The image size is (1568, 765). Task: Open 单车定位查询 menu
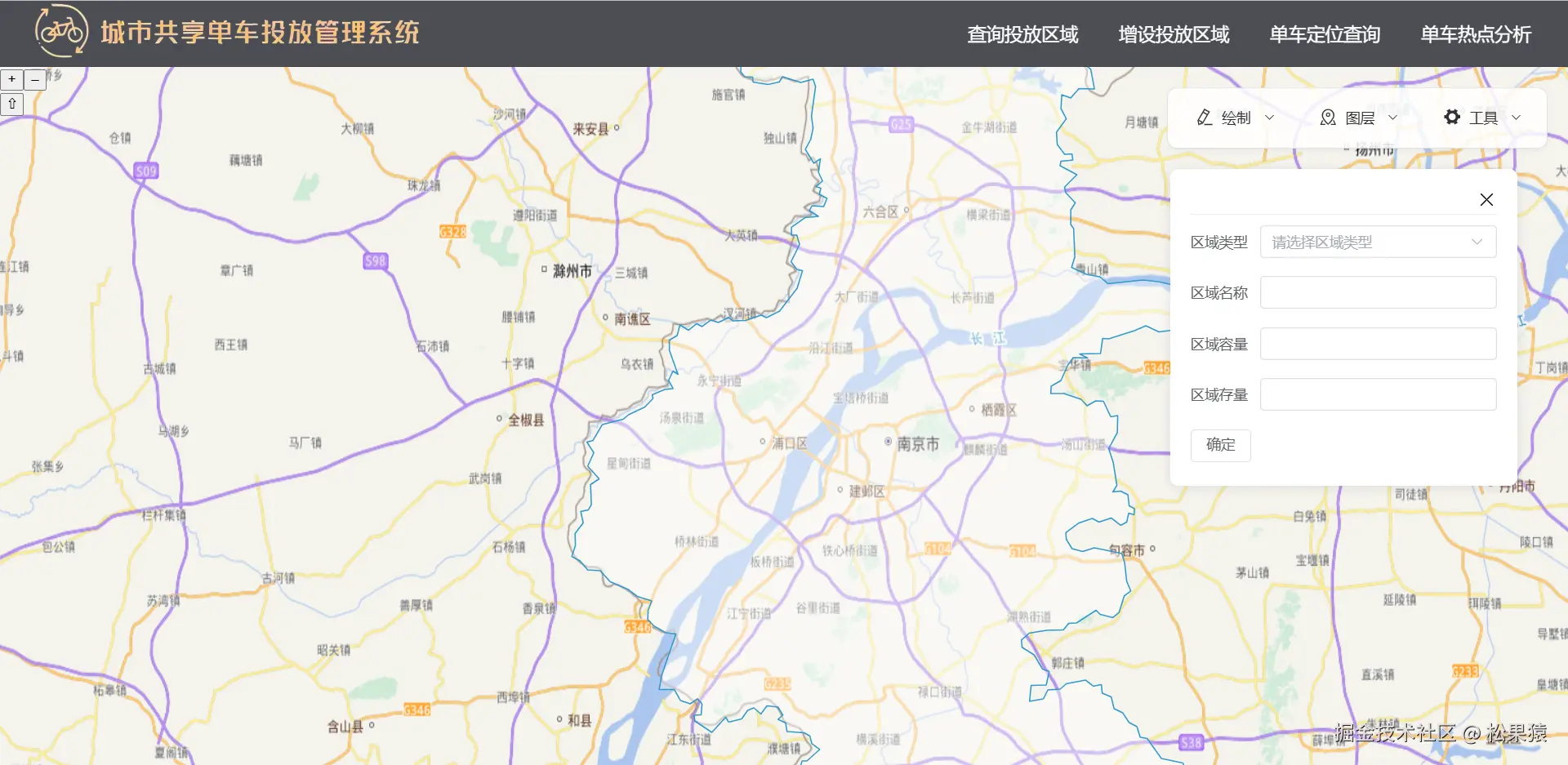tap(1325, 34)
